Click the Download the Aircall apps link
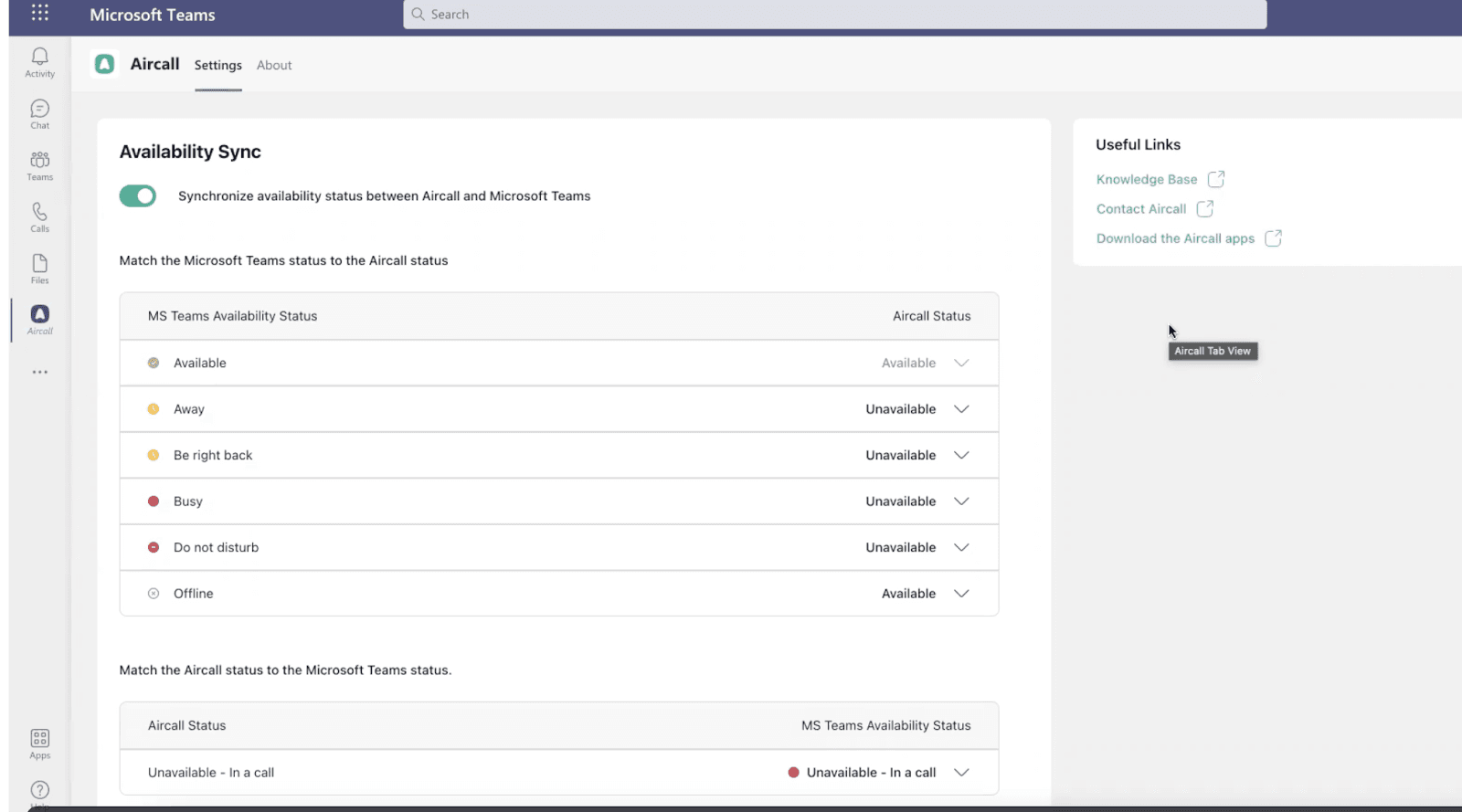 [x=1175, y=238]
